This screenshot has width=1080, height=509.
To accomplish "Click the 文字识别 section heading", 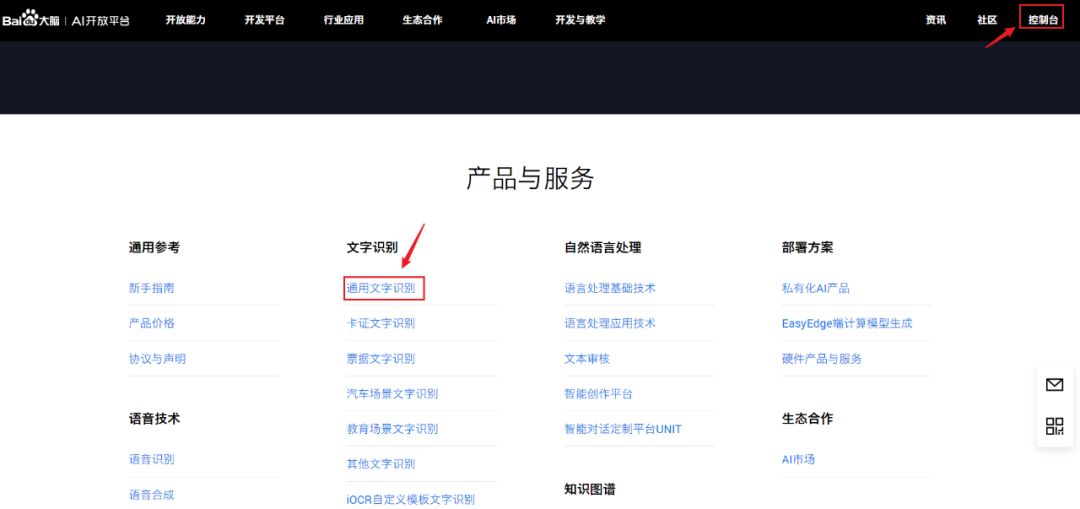I will (372, 247).
